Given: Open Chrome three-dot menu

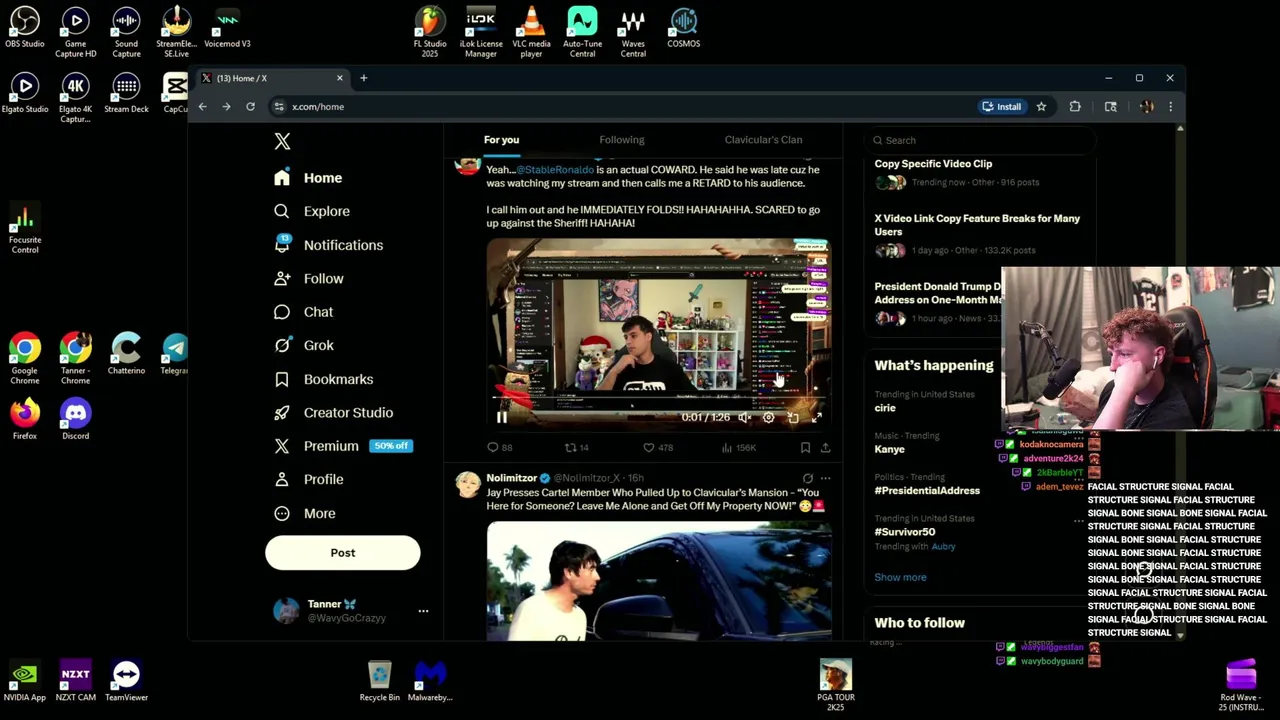Looking at the screenshot, I should pyautogui.click(x=1170, y=106).
